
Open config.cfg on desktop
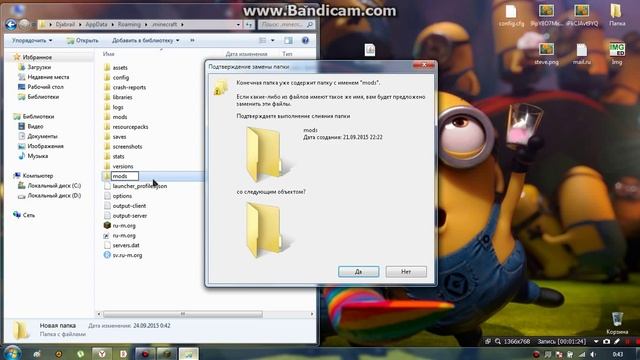tap(511, 16)
